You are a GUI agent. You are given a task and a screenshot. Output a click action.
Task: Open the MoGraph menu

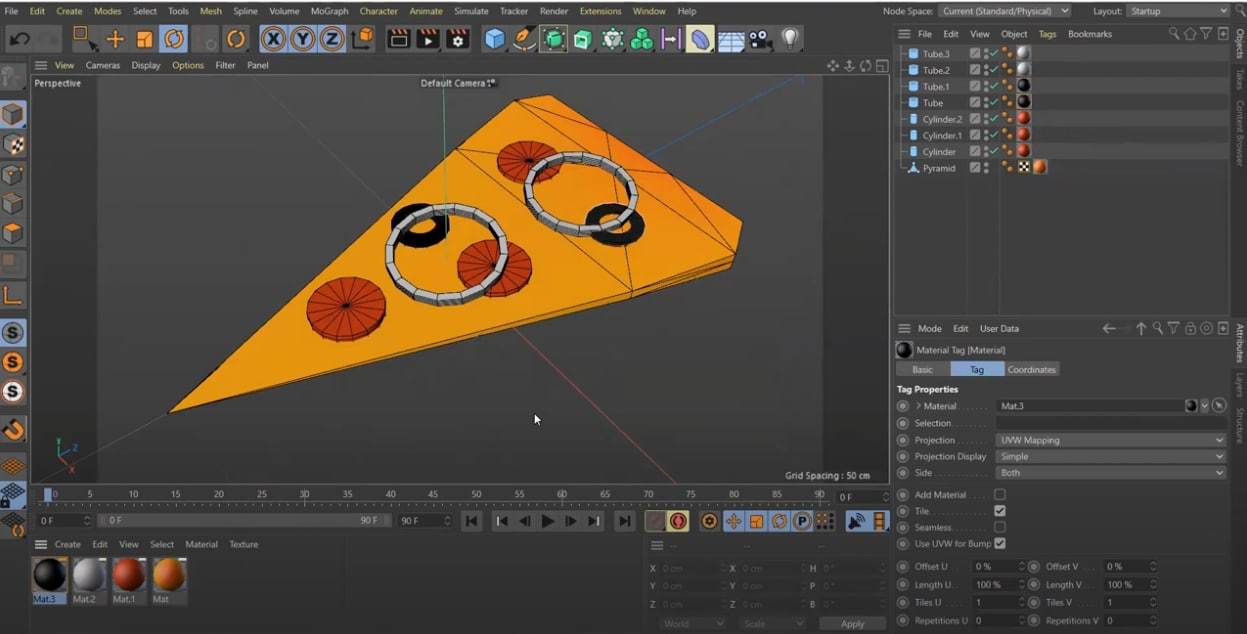click(x=329, y=11)
